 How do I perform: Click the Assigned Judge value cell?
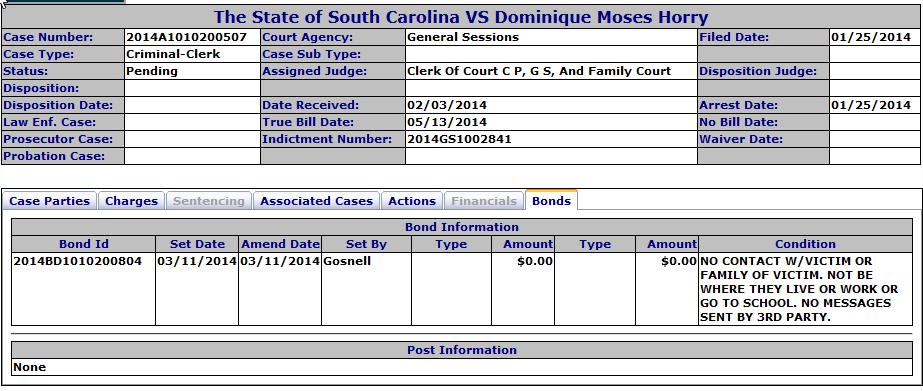click(x=551, y=71)
